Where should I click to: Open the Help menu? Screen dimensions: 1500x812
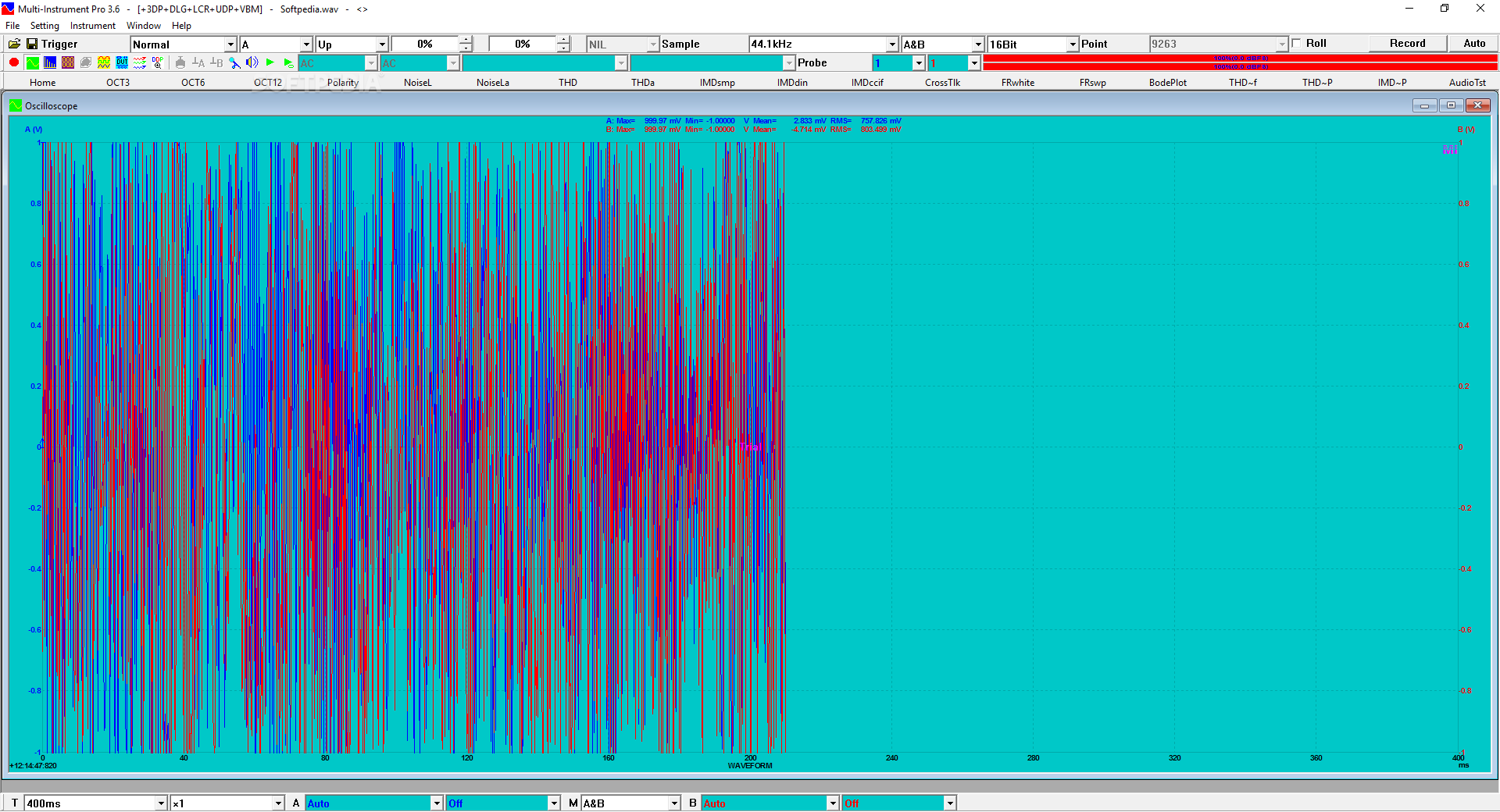click(181, 26)
